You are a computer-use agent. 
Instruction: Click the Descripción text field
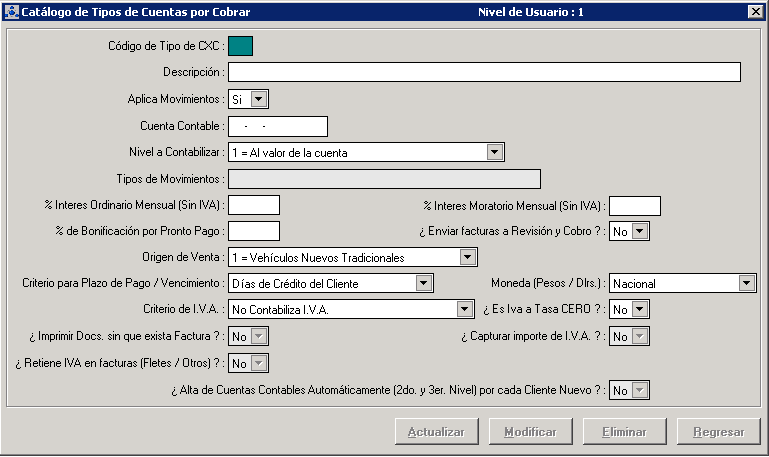484,72
